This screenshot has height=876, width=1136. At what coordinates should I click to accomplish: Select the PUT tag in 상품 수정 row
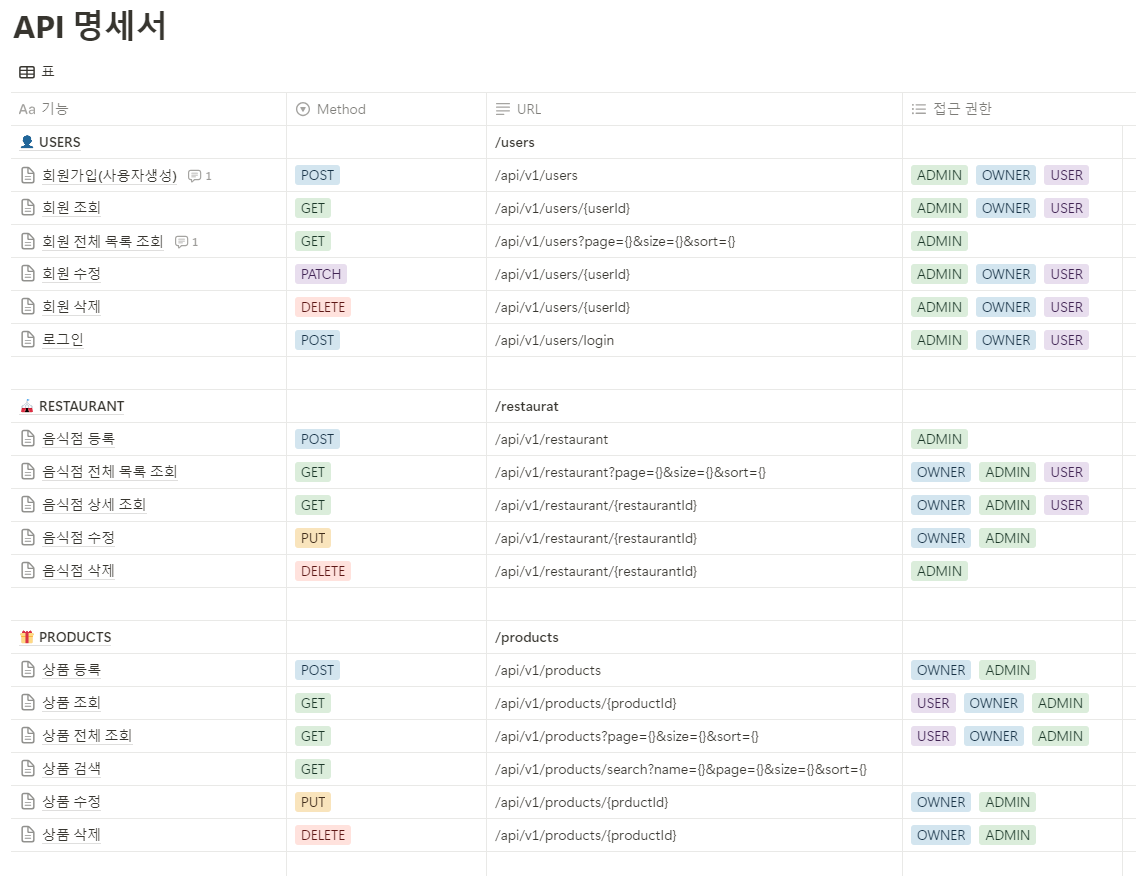tap(313, 801)
